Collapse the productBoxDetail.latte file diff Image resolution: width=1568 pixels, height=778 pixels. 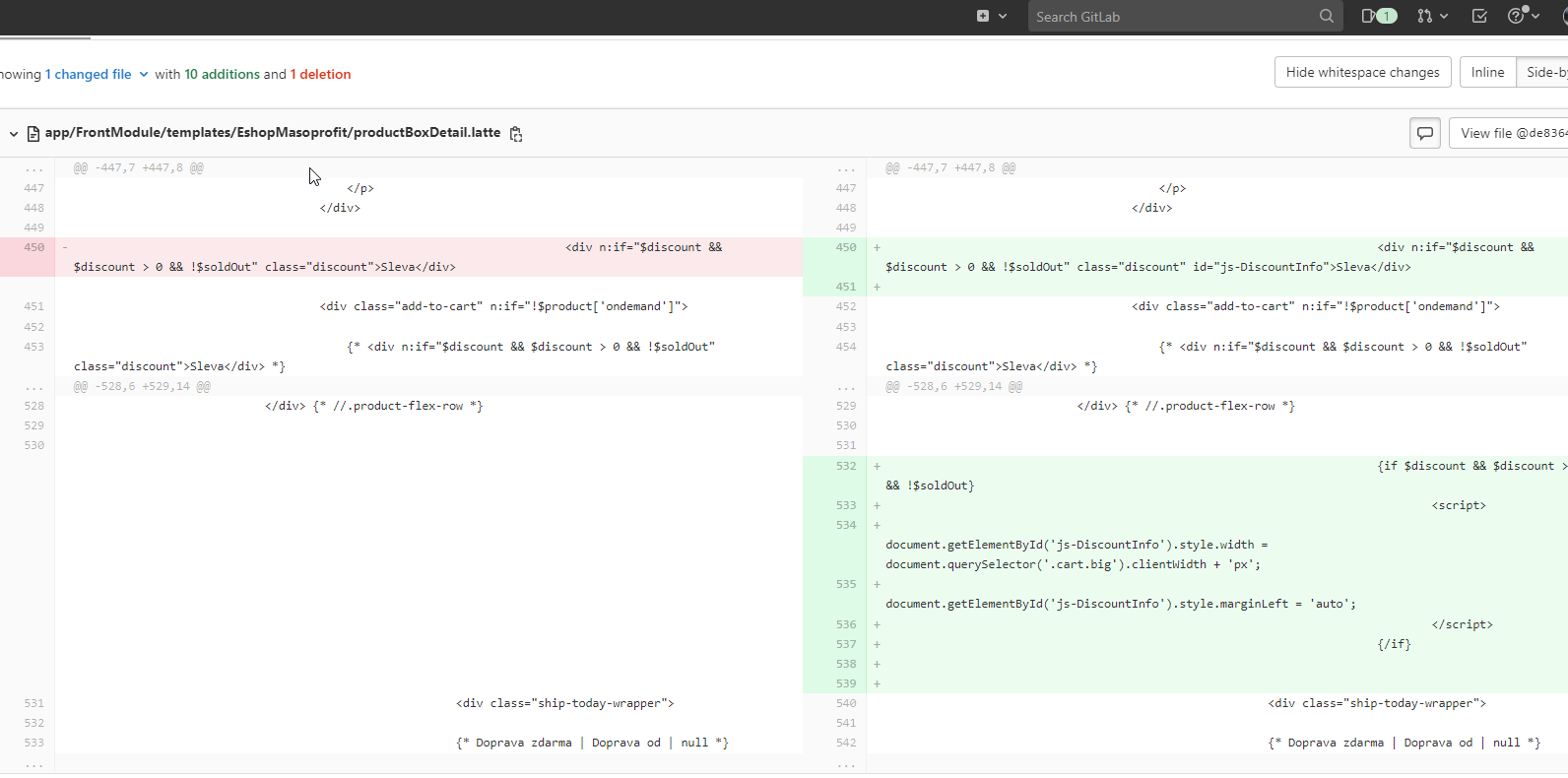[14, 133]
